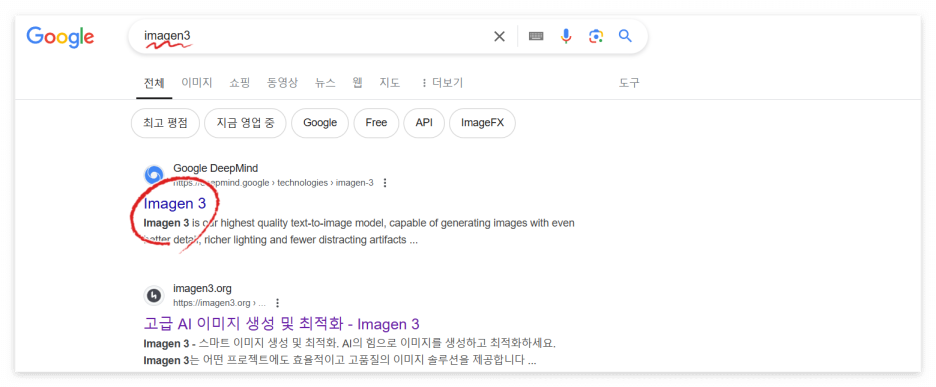Switch to the 지도 tab
The image size is (936, 387).
click(390, 83)
